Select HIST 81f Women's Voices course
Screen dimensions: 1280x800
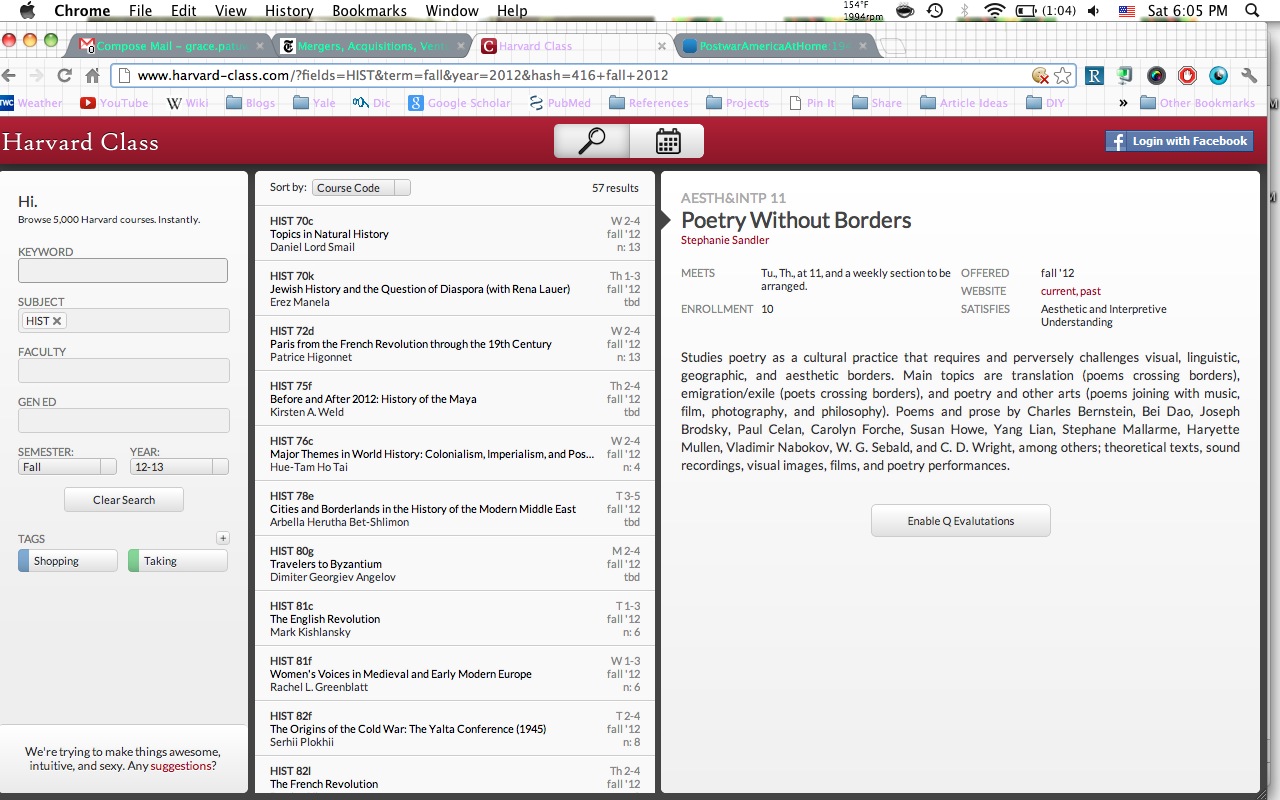point(455,674)
